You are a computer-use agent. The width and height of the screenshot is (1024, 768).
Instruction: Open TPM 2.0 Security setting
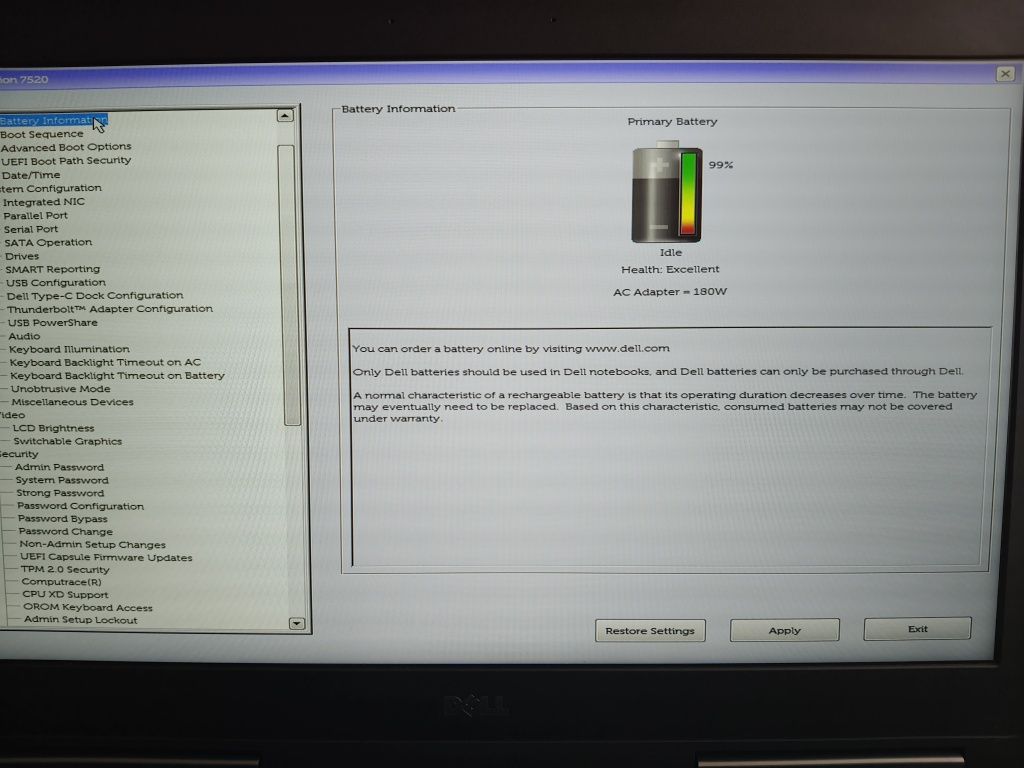pos(65,569)
